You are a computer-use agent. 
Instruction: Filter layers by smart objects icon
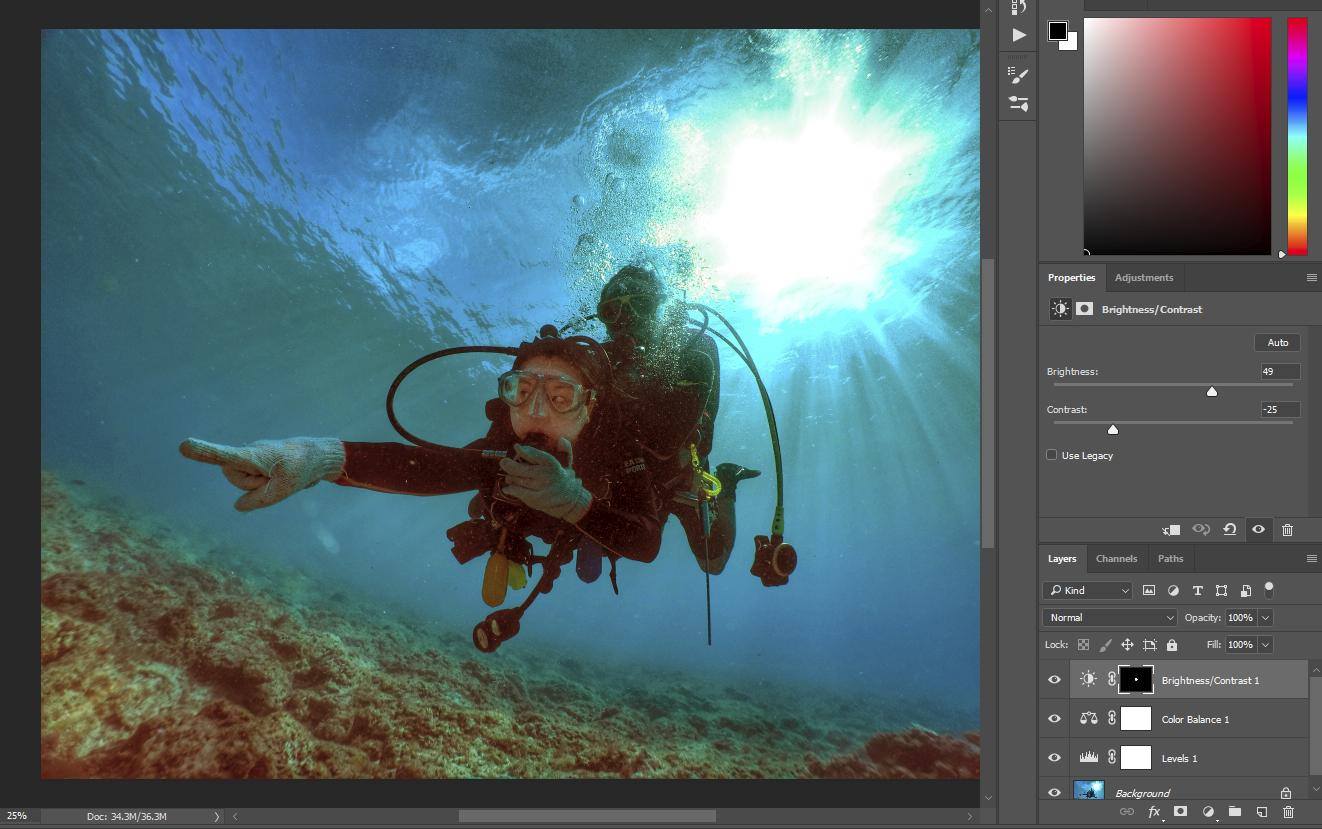(1245, 591)
